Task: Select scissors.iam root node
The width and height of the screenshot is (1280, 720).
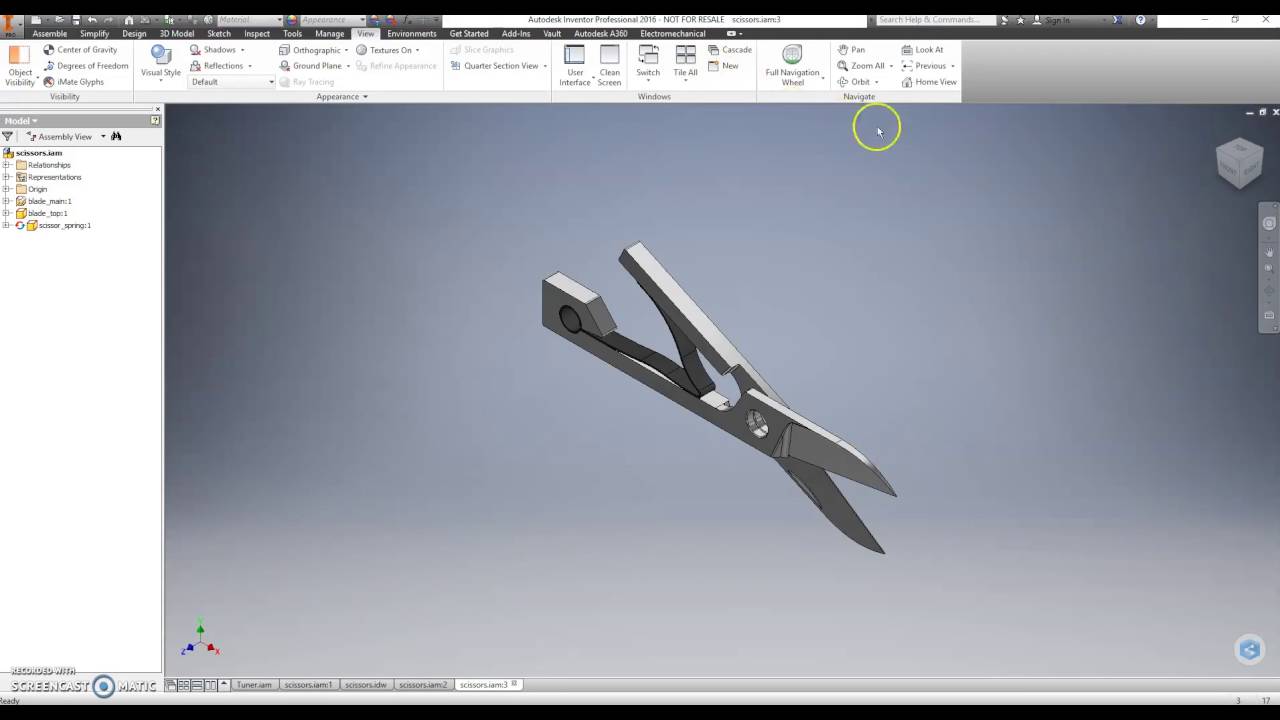Action: [x=38, y=153]
